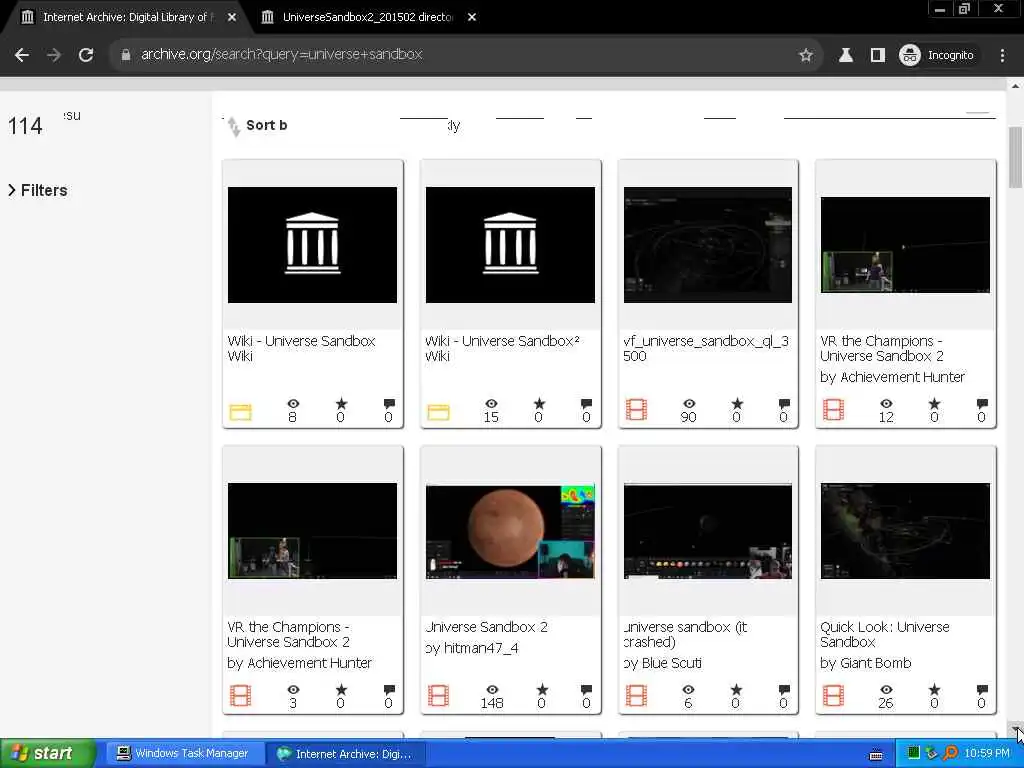Click the 10:59 PM system clock
This screenshot has height=768, width=1024.
(x=987, y=754)
